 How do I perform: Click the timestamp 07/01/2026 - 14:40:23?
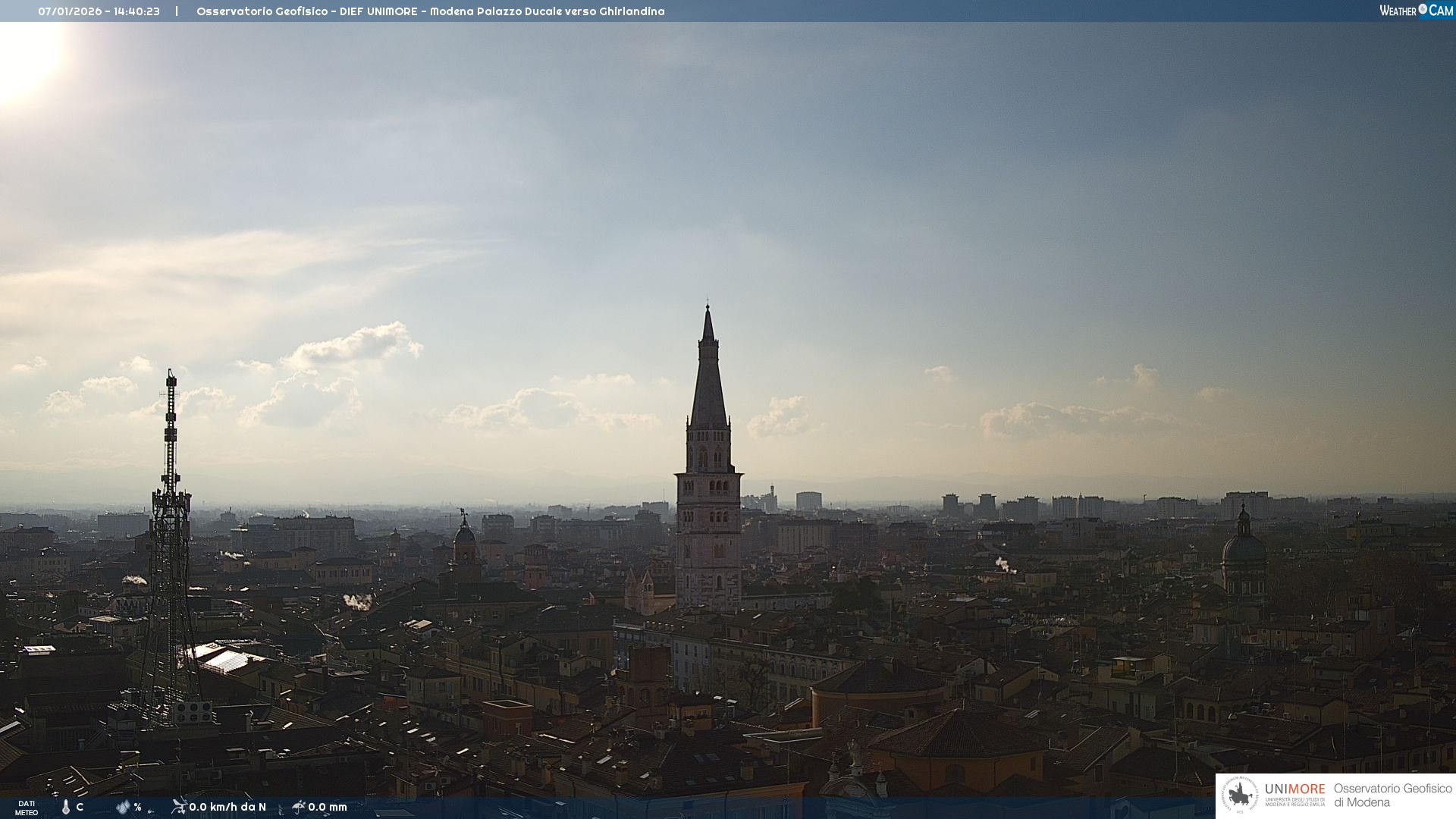coord(99,11)
